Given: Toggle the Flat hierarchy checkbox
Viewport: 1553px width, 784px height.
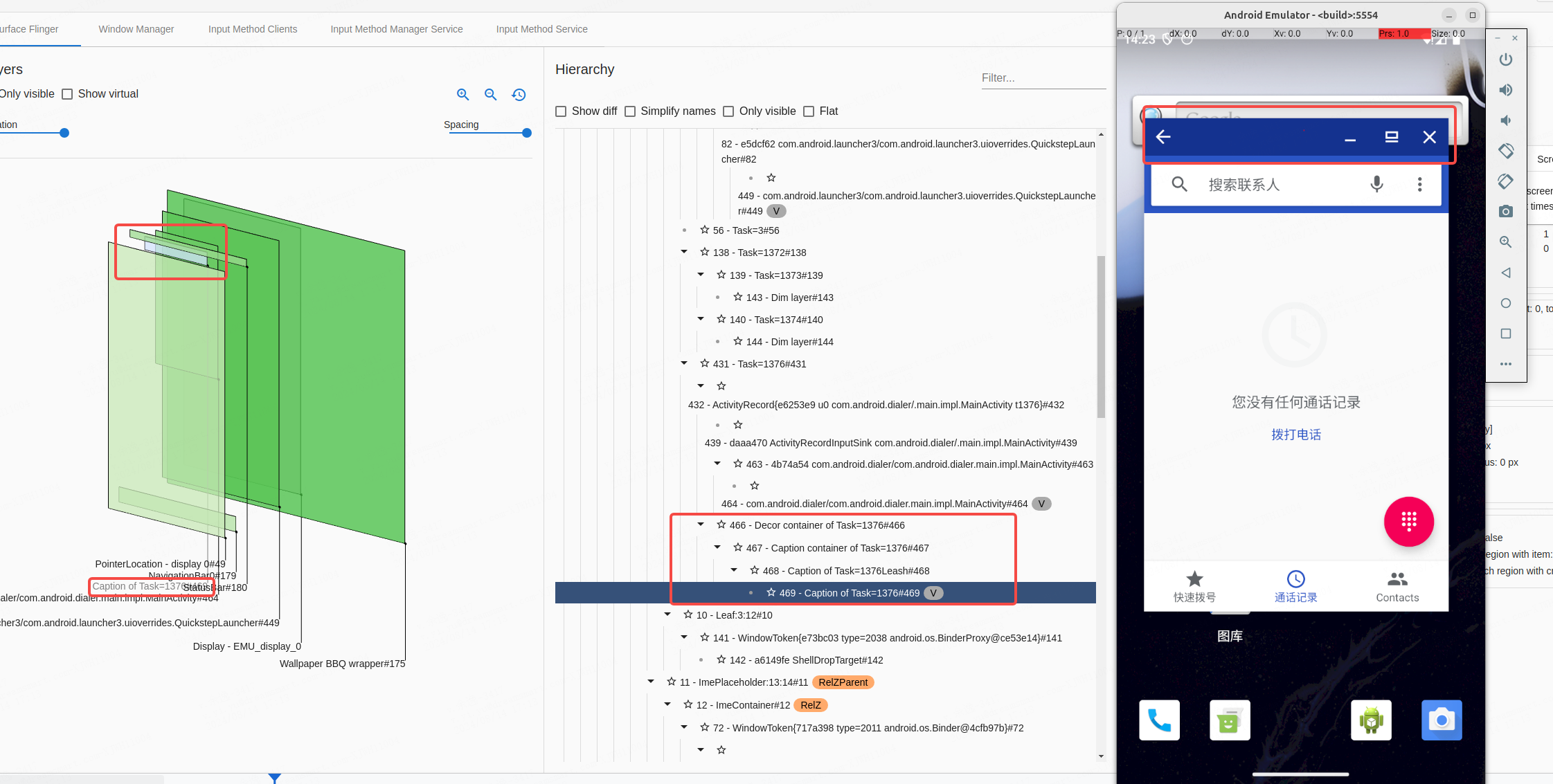Looking at the screenshot, I should (809, 111).
